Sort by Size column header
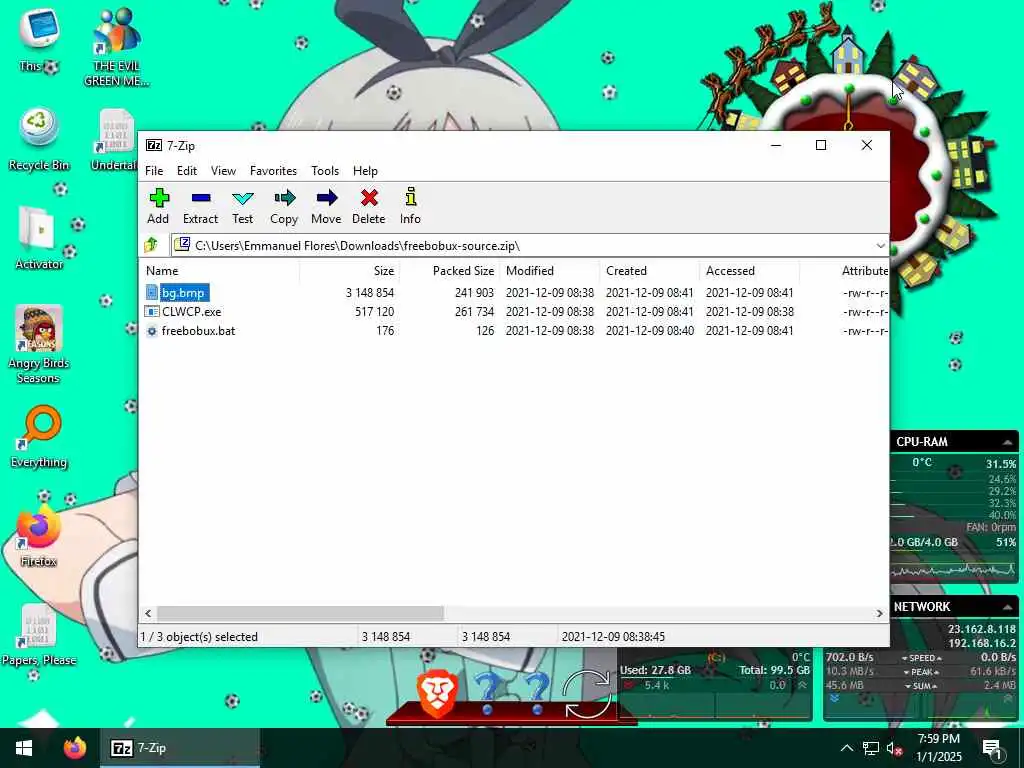 click(349, 270)
